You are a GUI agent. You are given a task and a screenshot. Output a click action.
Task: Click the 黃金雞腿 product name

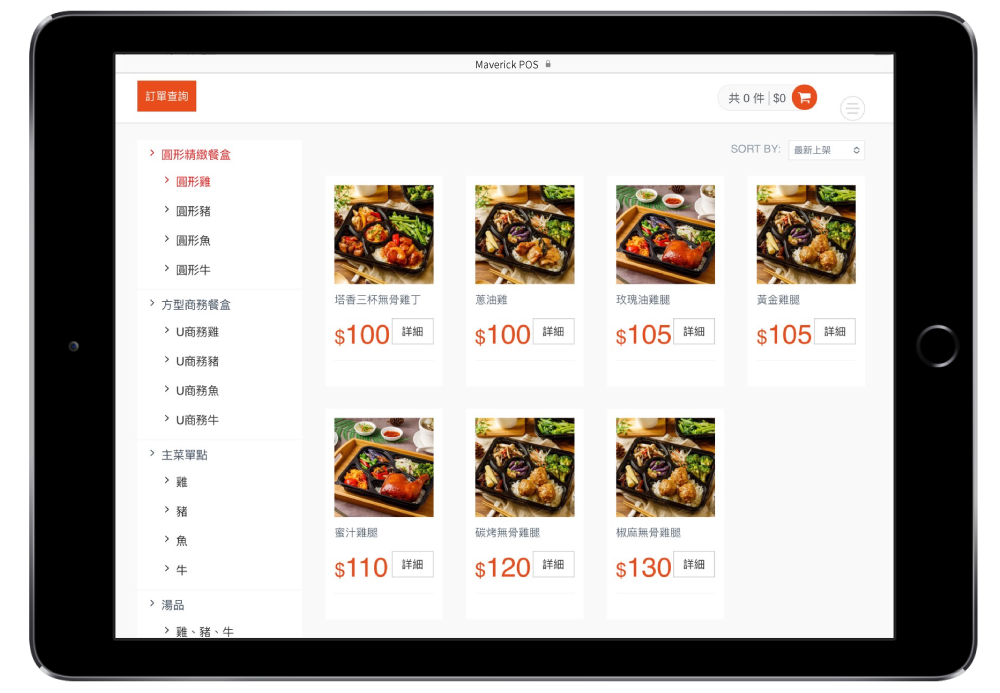point(778,300)
